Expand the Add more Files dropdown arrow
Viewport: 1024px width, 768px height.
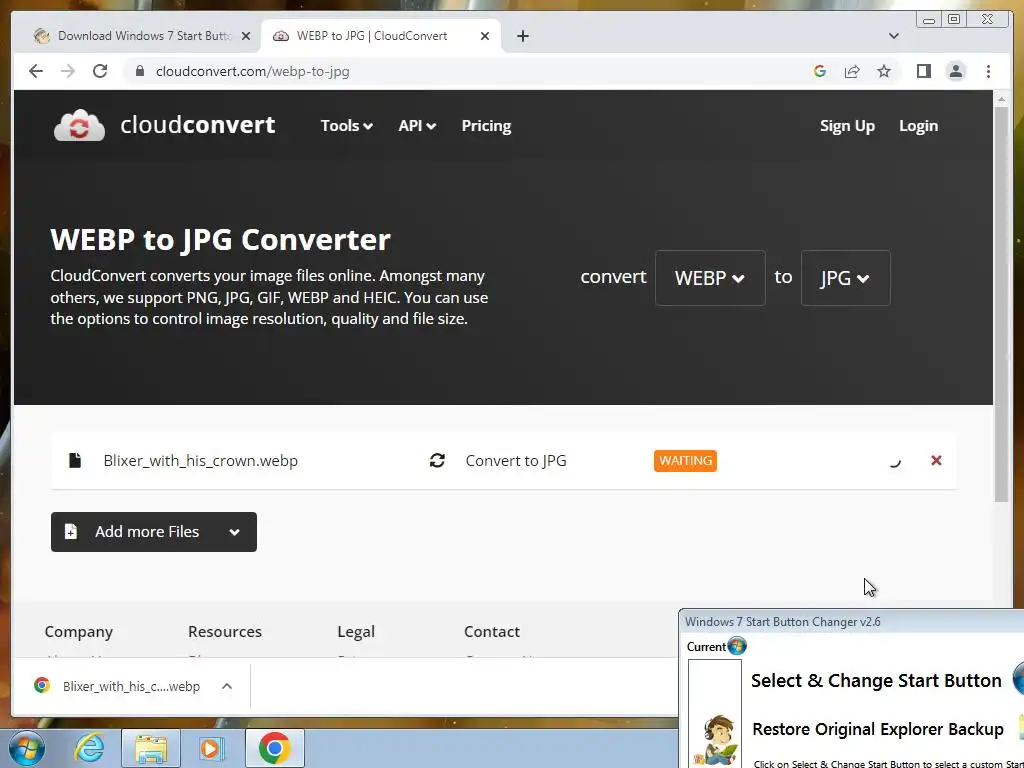coord(234,532)
